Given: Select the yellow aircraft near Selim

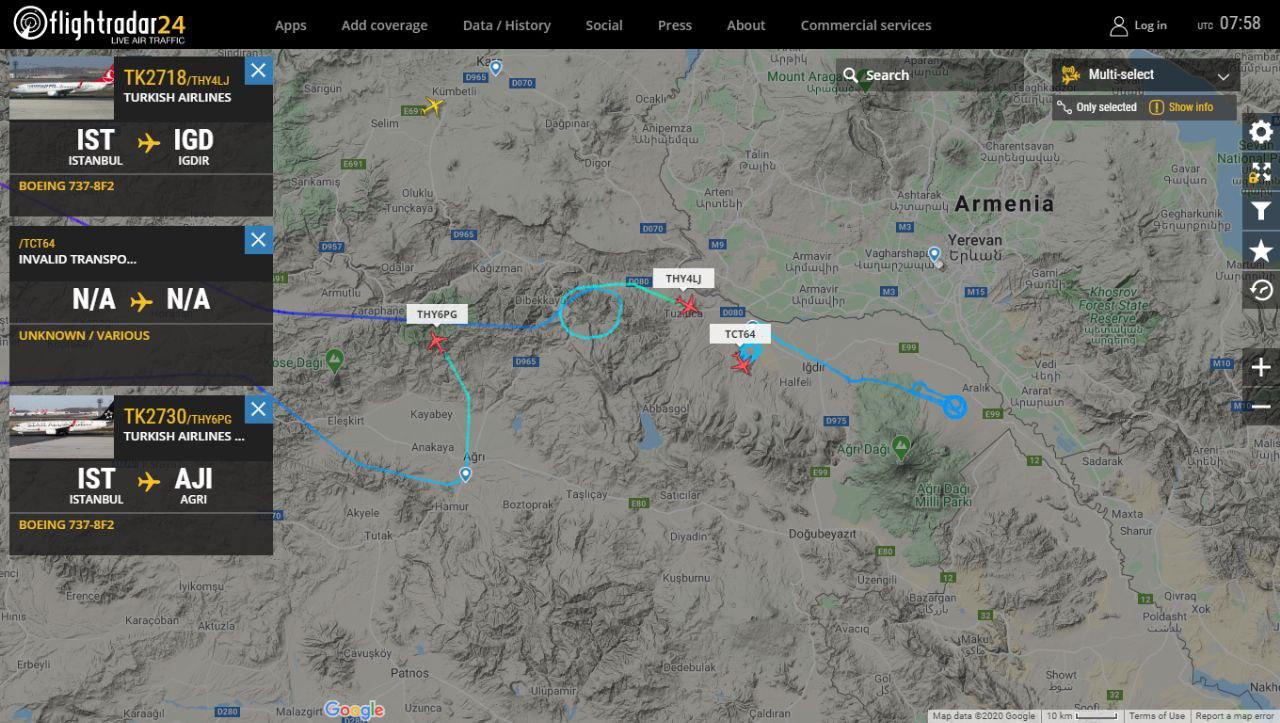Looking at the screenshot, I should pyautogui.click(x=433, y=106).
